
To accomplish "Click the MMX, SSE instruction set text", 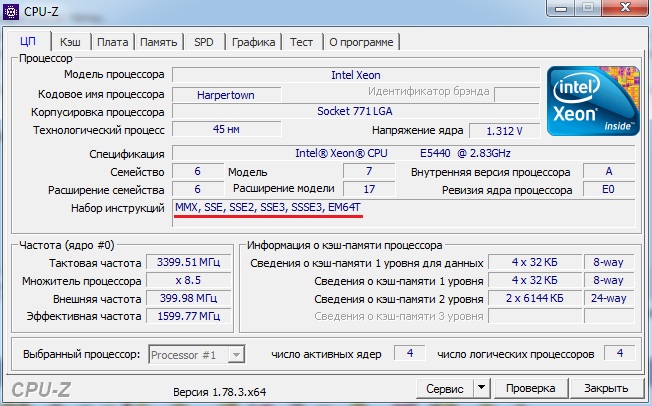I will click(268, 207).
